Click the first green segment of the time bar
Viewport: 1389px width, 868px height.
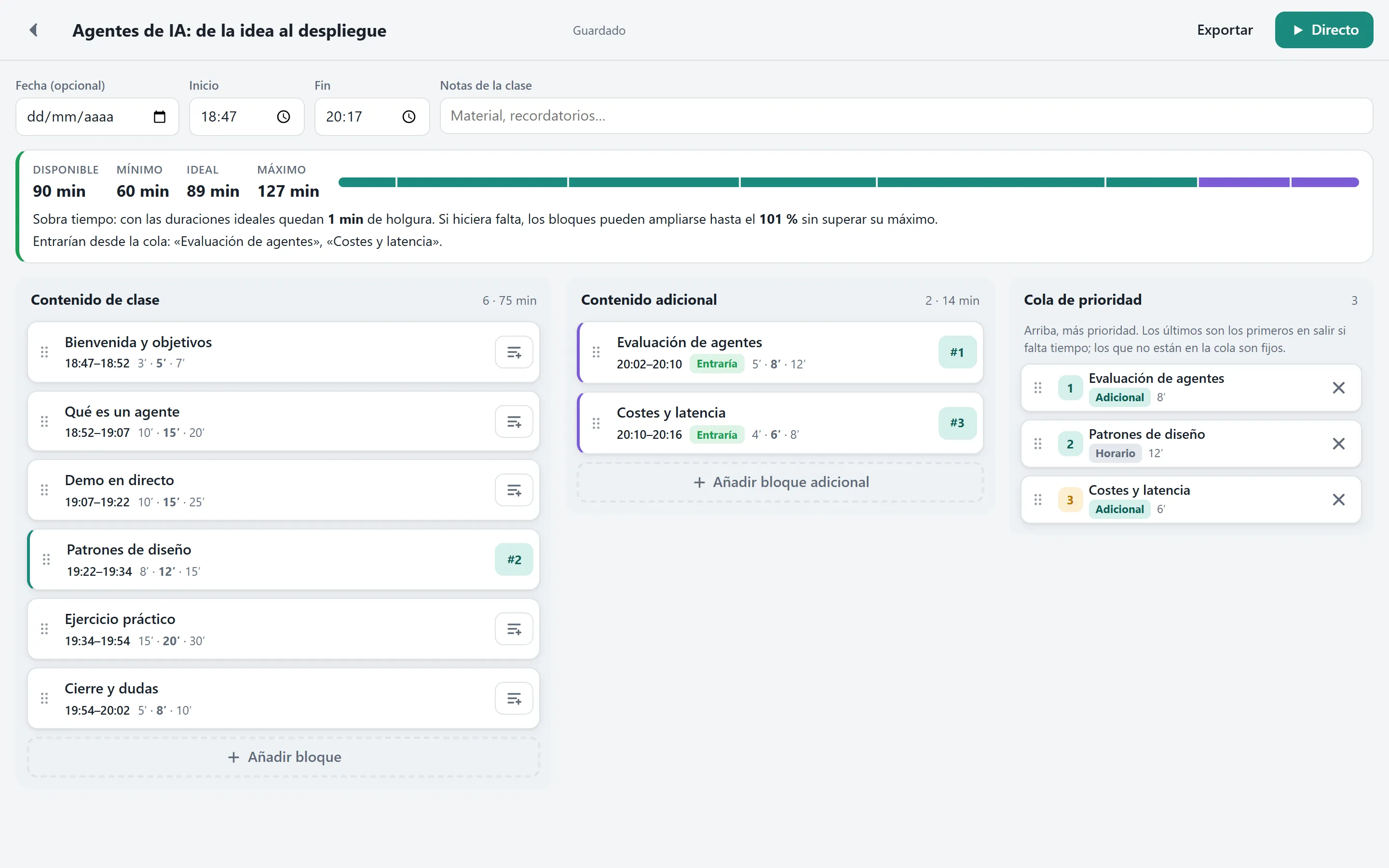pyautogui.click(x=367, y=182)
